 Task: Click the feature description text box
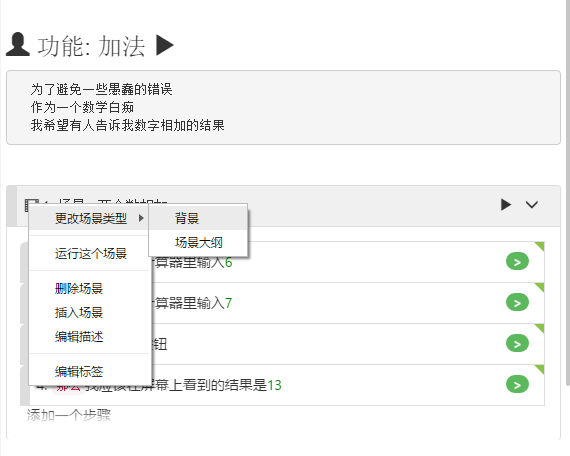tap(283, 107)
